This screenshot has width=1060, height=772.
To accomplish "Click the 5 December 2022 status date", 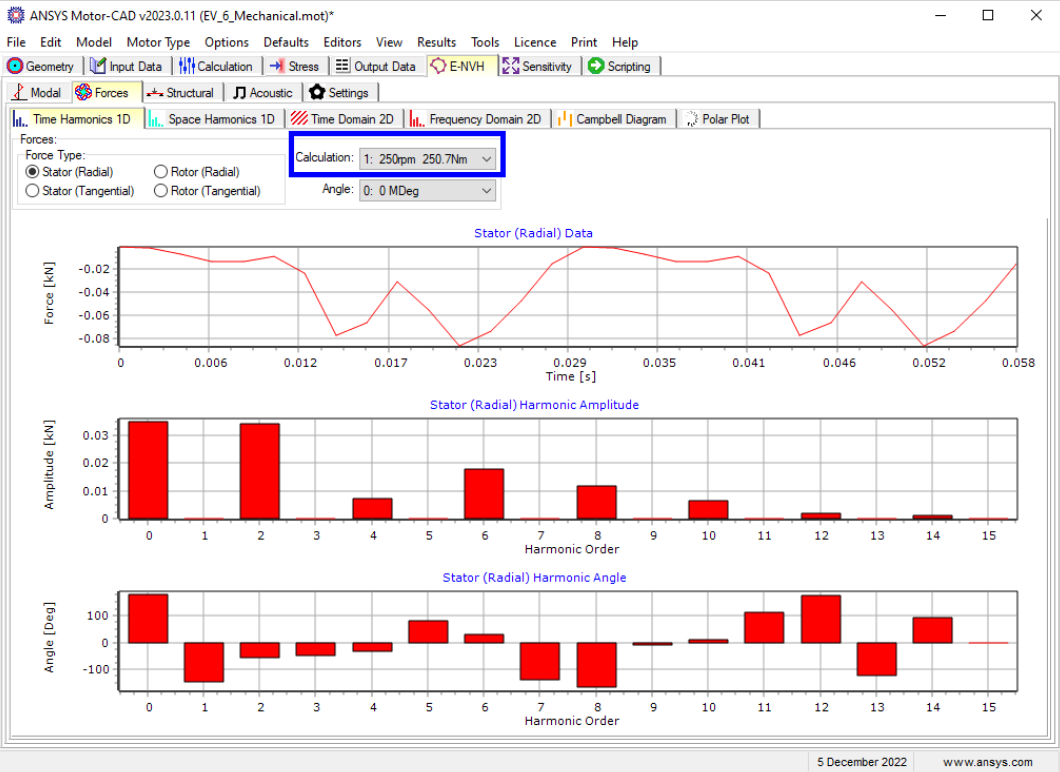I will coord(862,762).
